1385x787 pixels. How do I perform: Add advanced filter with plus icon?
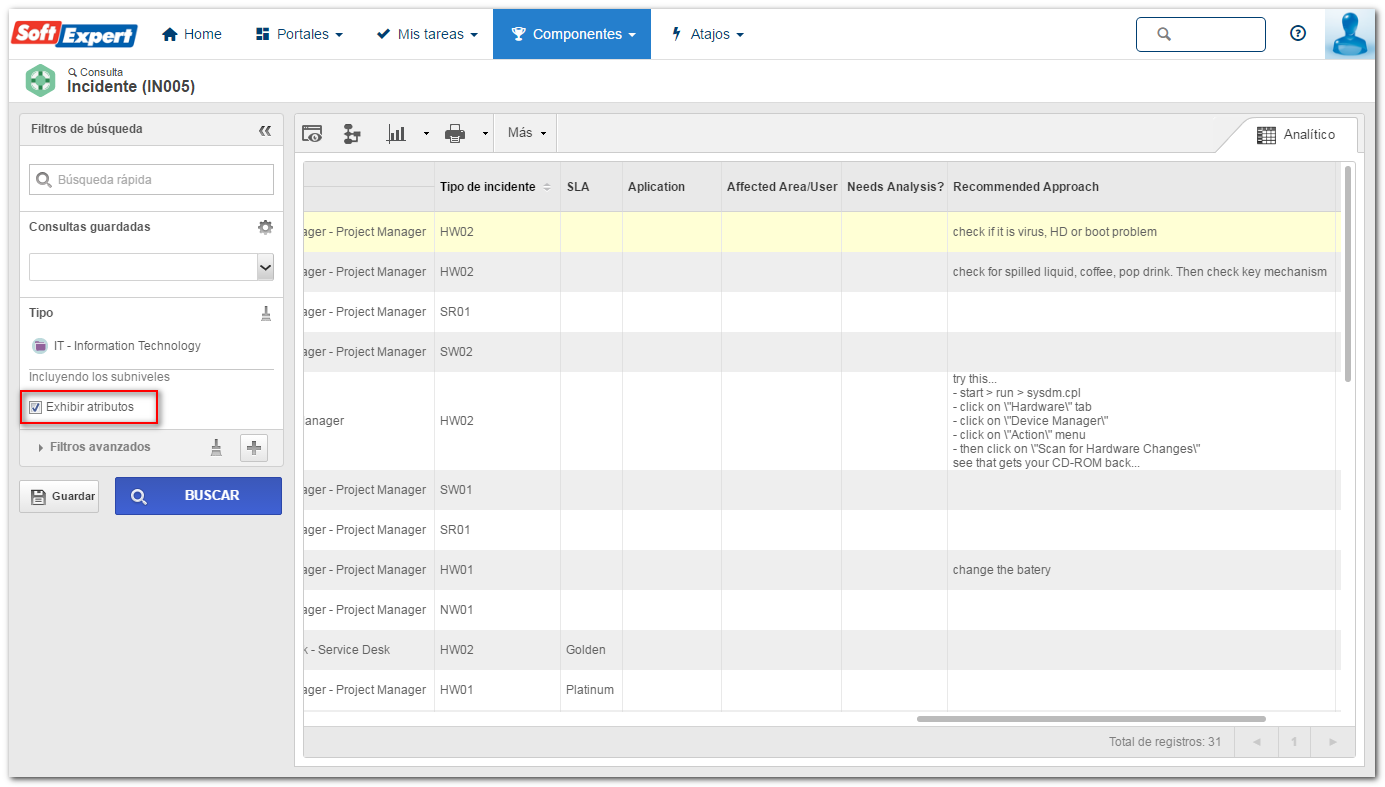[254, 448]
